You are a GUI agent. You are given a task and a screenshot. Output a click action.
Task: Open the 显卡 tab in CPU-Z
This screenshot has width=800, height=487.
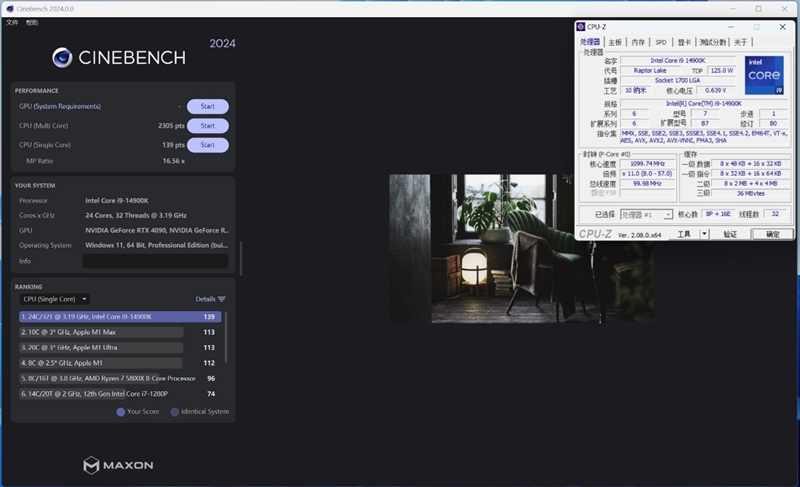click(684, 42)
